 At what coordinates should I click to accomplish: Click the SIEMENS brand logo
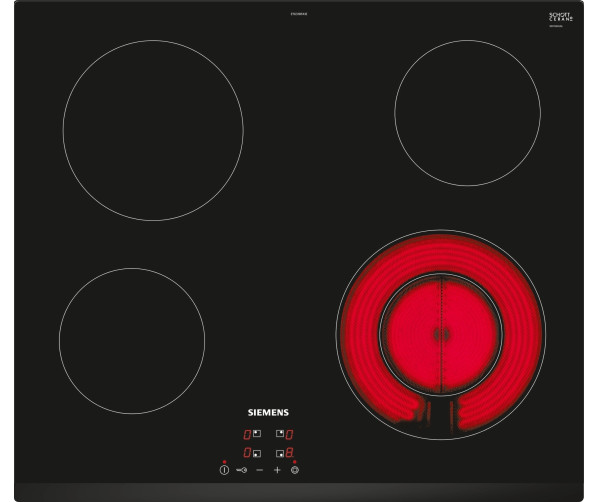coord(268,412)
